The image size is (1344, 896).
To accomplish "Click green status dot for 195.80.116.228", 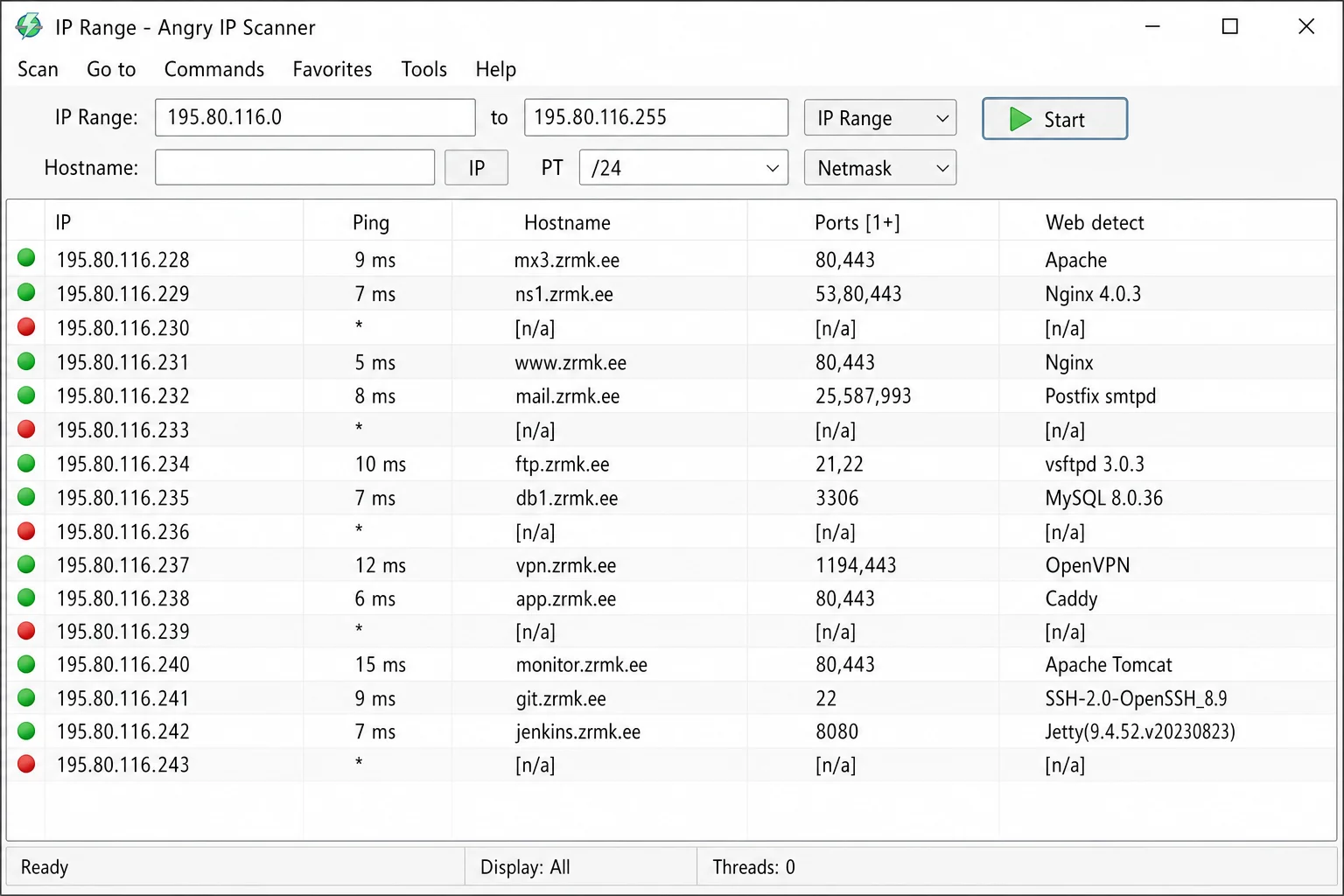I will point(26,257).
